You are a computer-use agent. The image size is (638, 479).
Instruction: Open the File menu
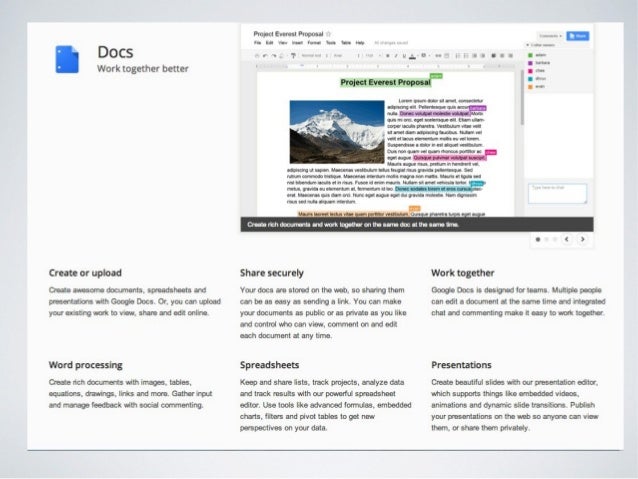258,43
